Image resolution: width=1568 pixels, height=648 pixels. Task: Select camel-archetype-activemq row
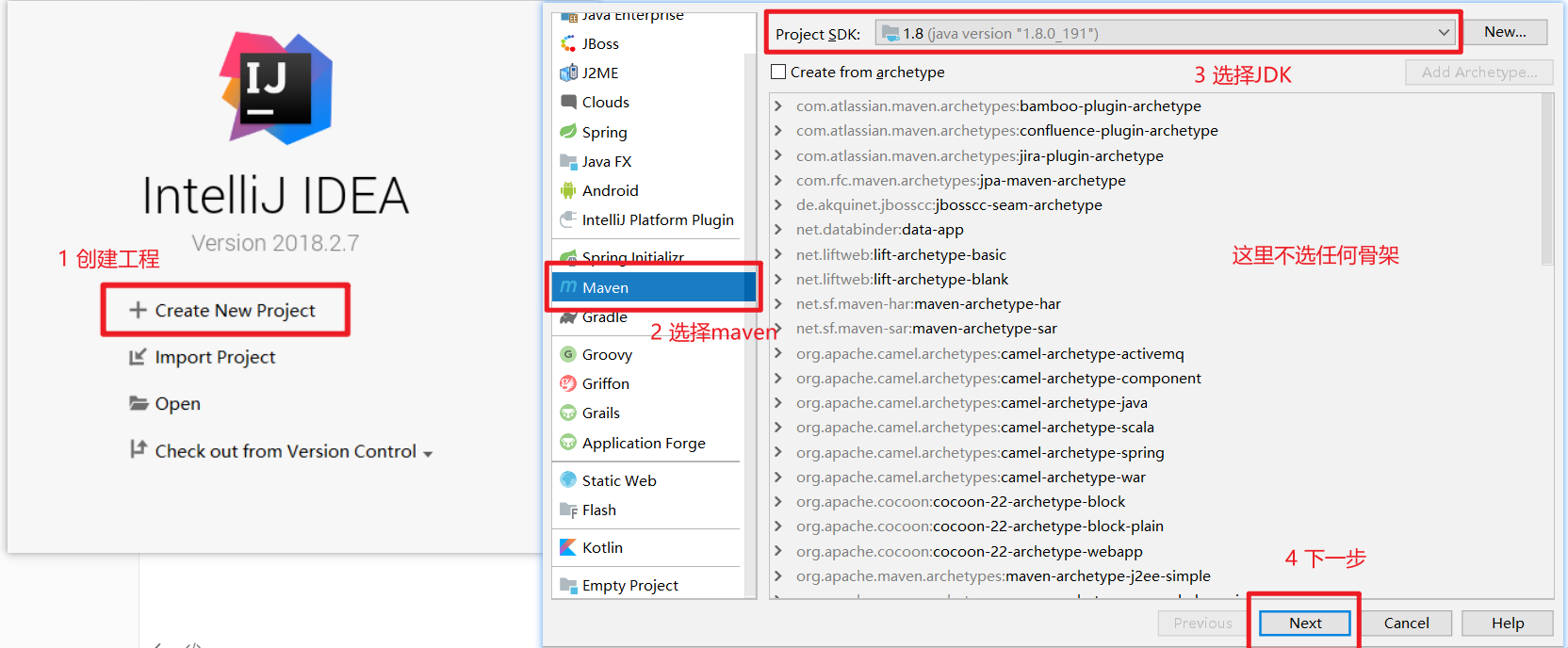1155,353
